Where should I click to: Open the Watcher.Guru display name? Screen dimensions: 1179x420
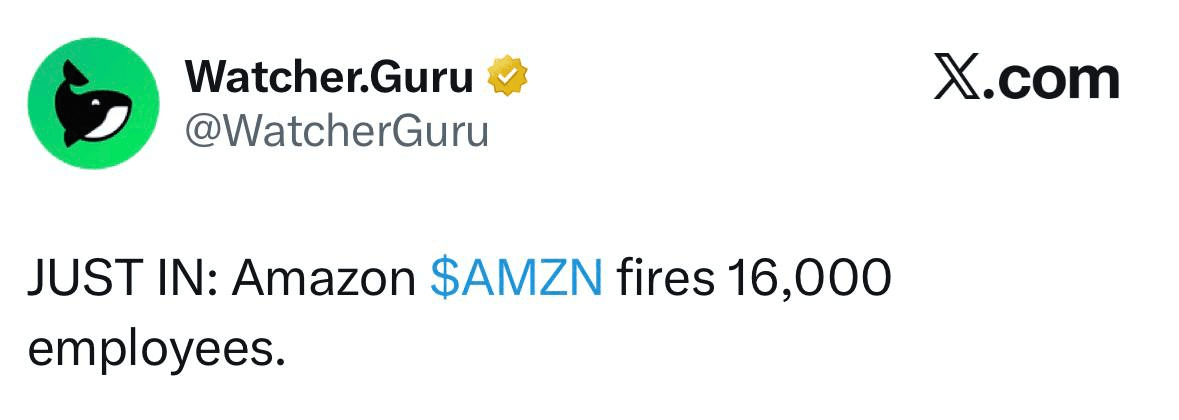pyautogui.click(x=329, y=77)
